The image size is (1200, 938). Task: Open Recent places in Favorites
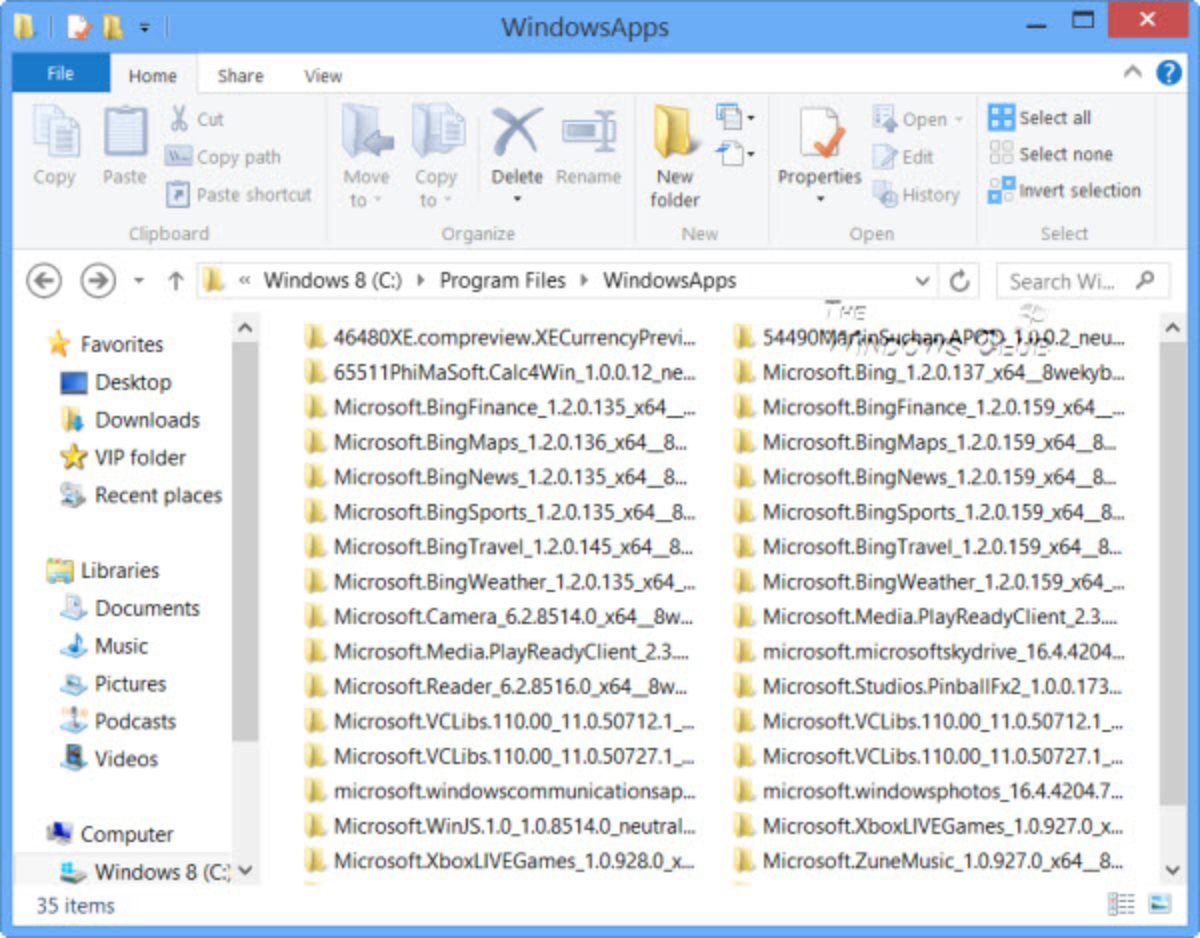(x=141, y=495)
